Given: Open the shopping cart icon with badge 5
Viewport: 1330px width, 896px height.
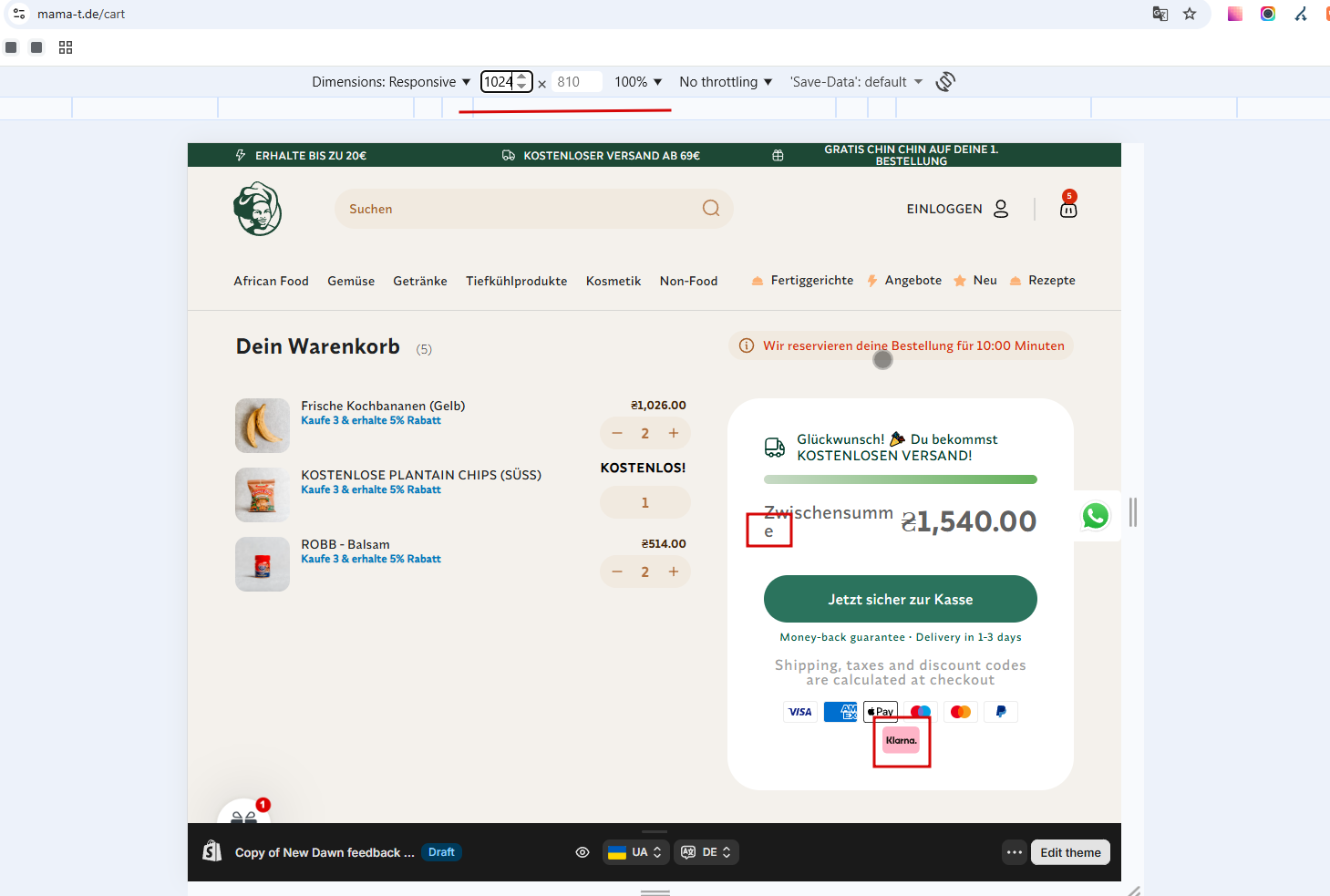Looking at the screenshot, I should pyautogui.click(x=1068, y=204).
